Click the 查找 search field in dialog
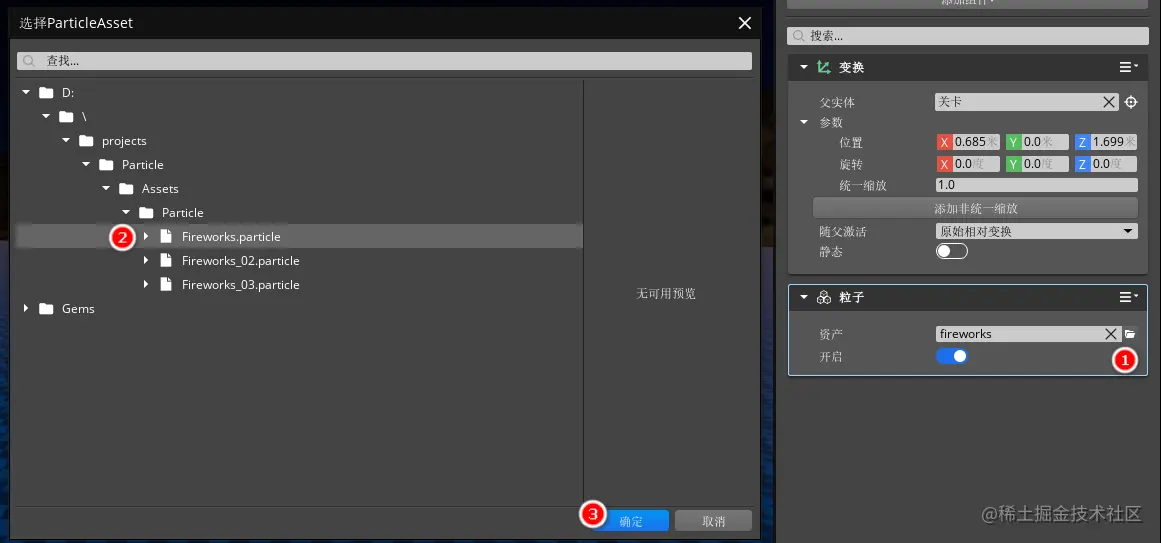Image resolution: width=1161 pixels, height=543 pixels. 384,61
